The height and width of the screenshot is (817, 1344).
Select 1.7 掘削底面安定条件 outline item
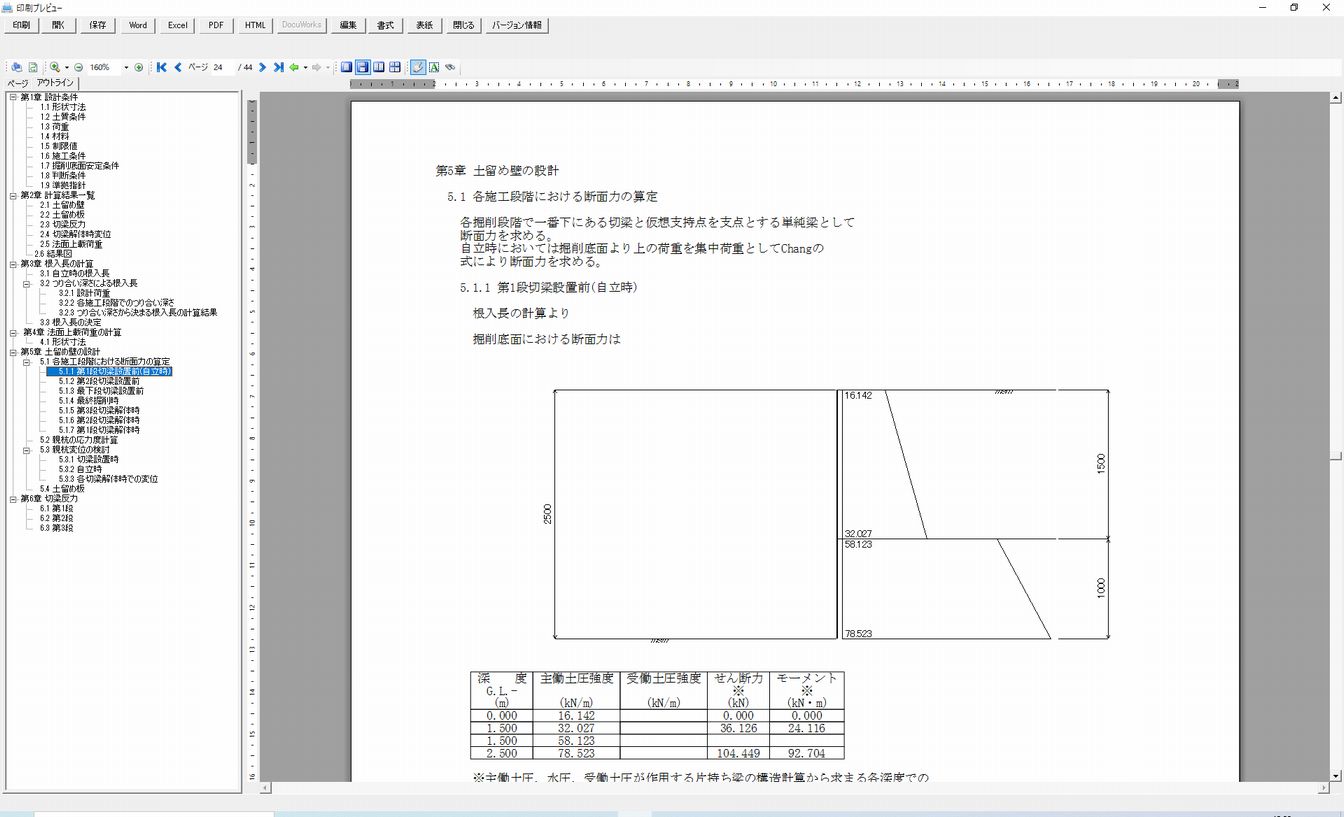click(79, 166)
